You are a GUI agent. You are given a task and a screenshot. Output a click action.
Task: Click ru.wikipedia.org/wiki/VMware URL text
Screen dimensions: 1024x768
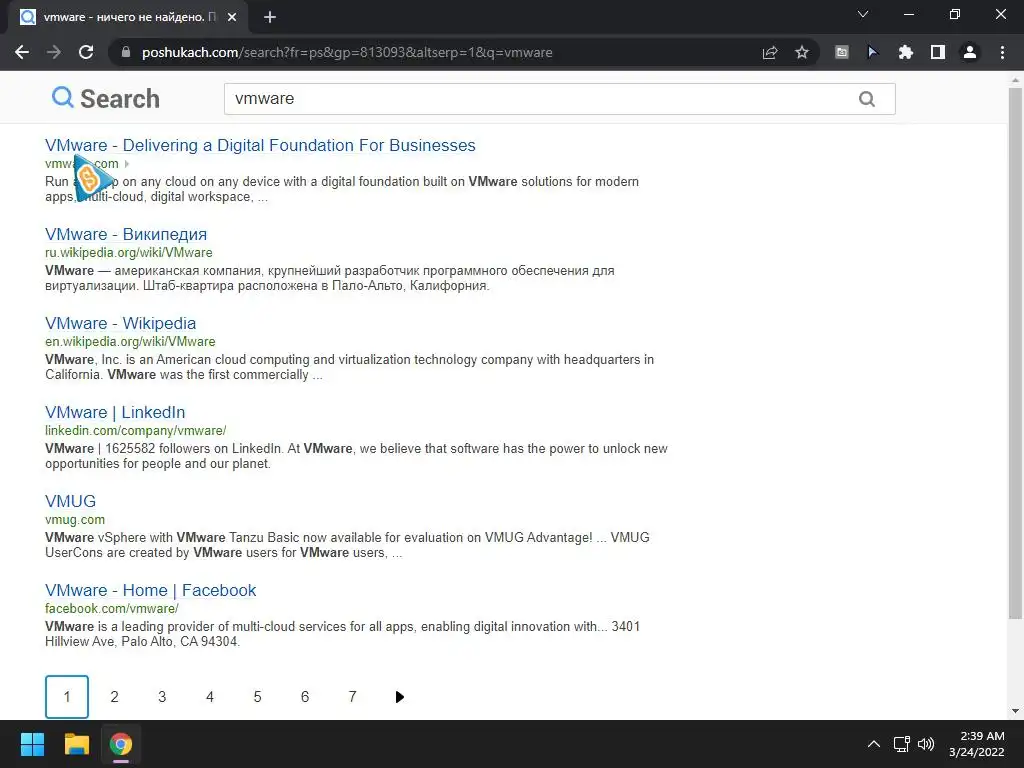point(129,253)
